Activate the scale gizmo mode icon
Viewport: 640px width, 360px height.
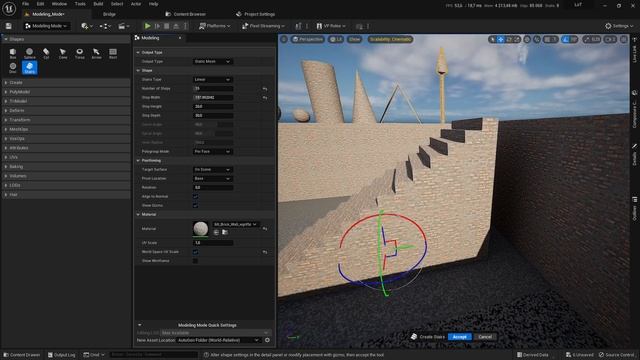click(x=517, y=39)
